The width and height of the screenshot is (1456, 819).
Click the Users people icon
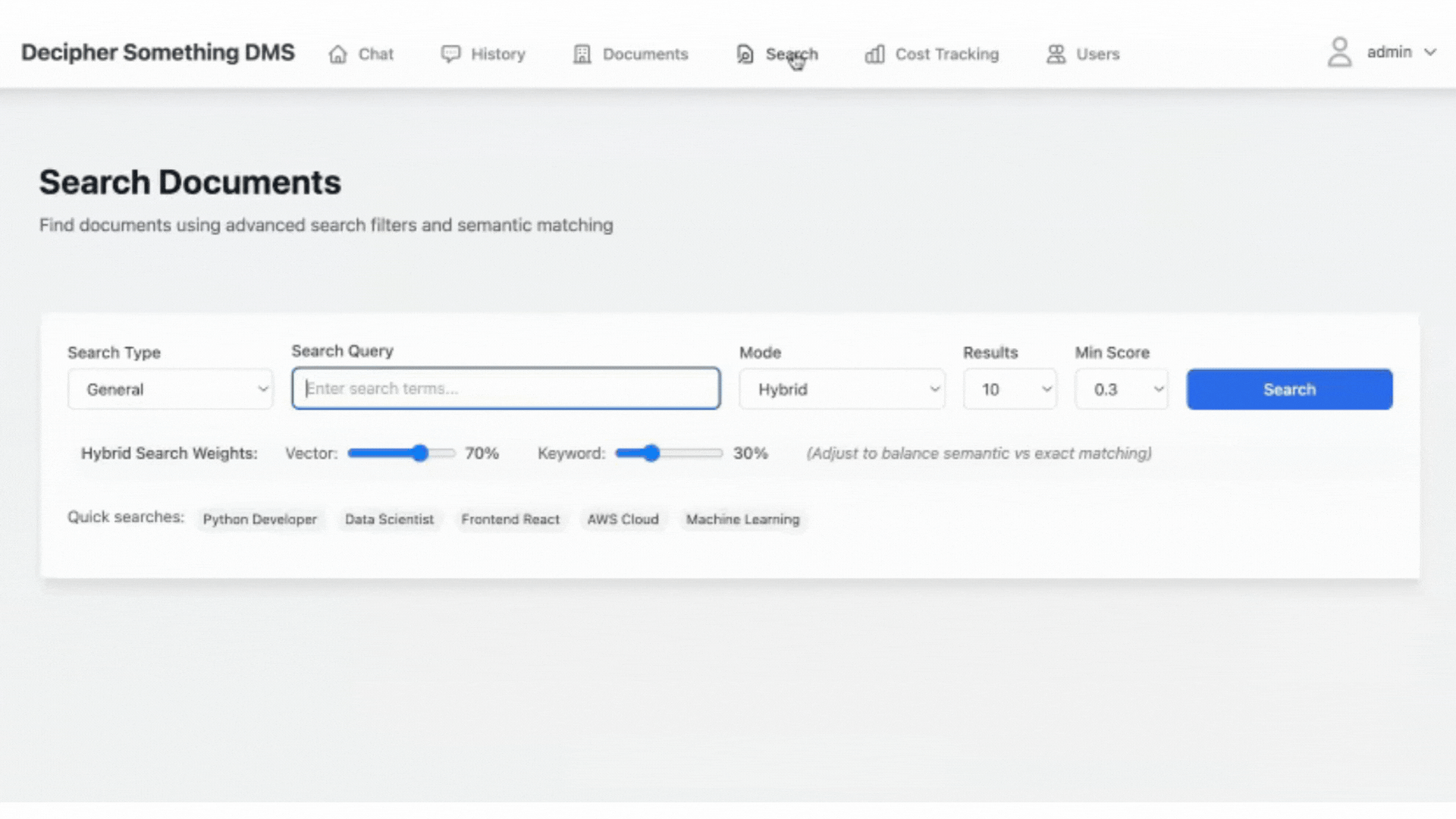pos(1056,54)
